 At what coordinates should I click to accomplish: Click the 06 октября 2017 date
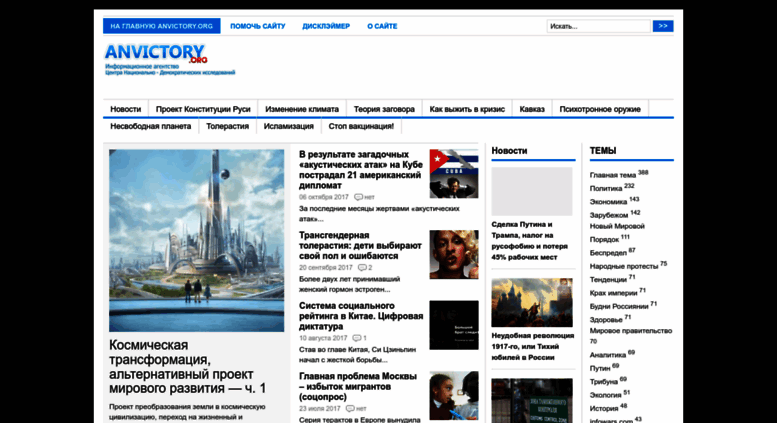324,197
